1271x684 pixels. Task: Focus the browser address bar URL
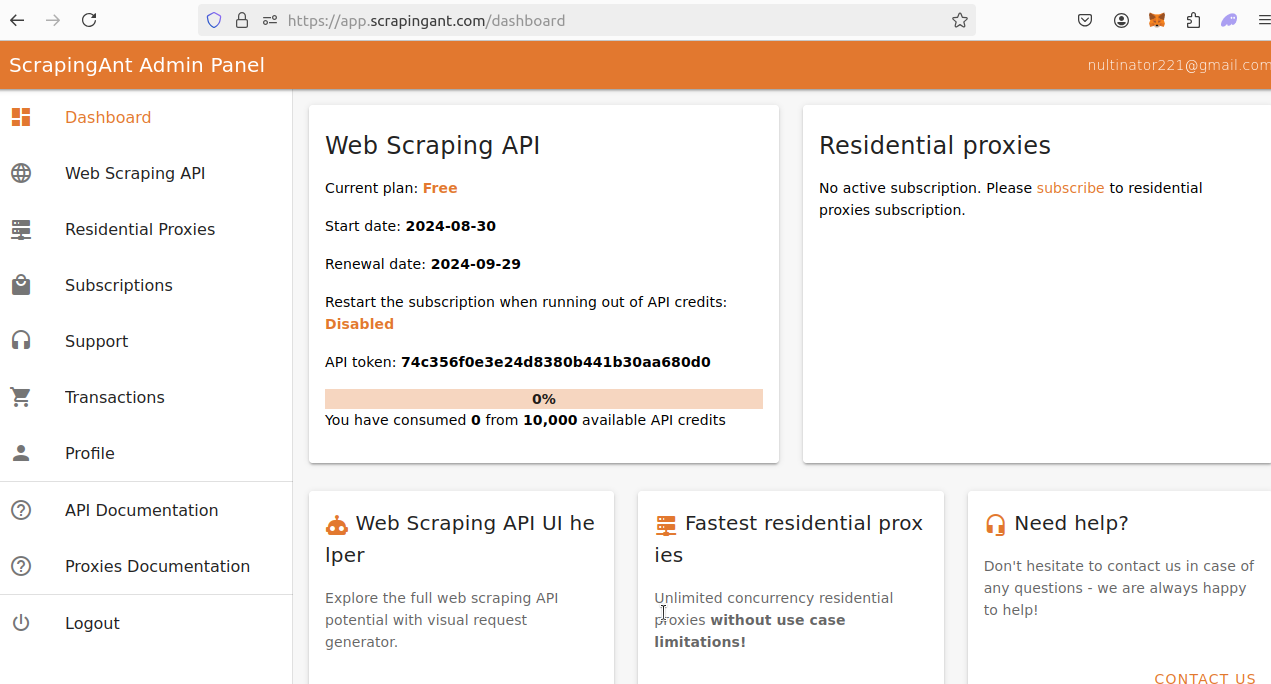point(600,20)
